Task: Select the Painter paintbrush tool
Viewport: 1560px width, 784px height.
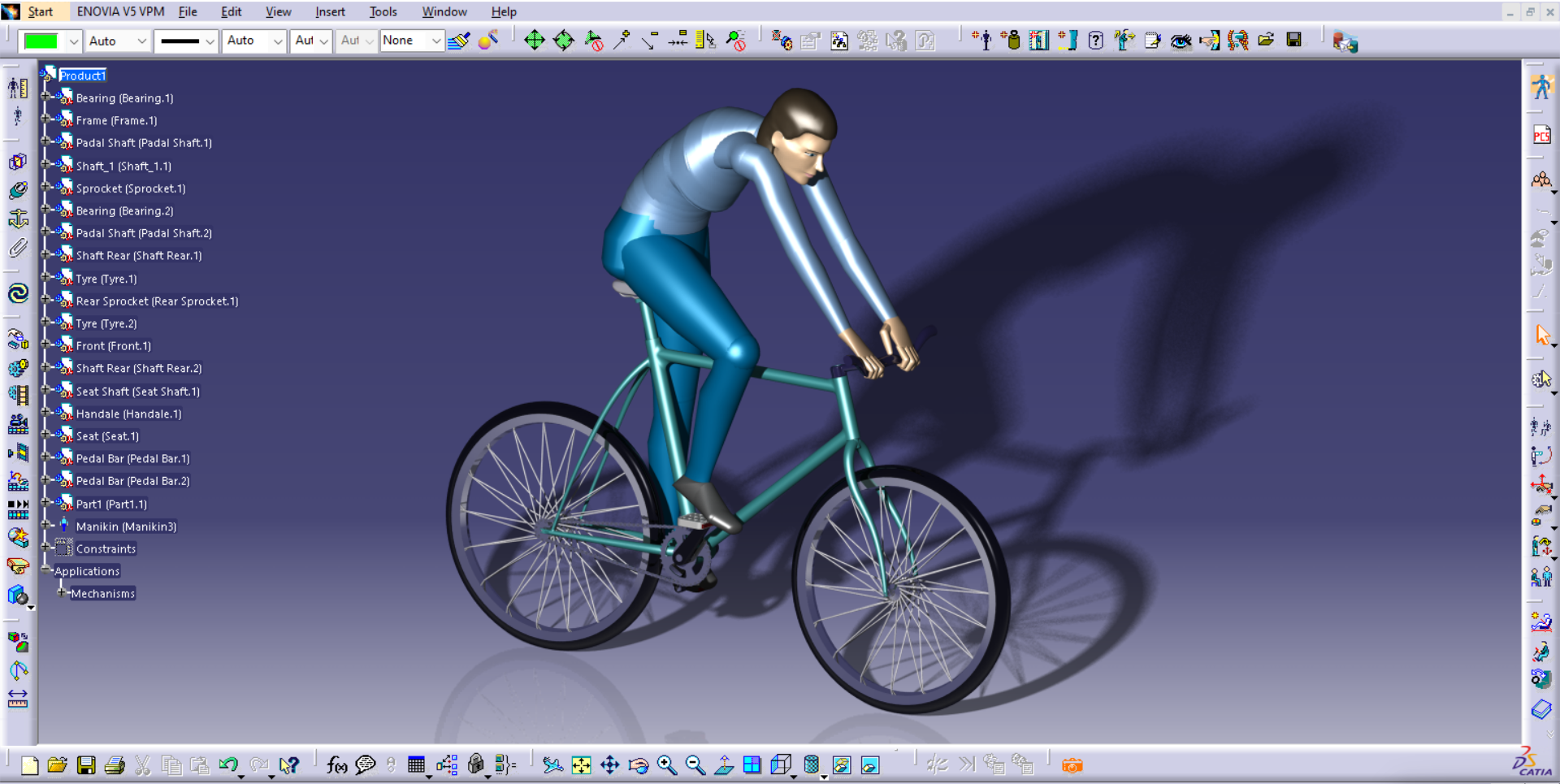Action: [459, 41]
